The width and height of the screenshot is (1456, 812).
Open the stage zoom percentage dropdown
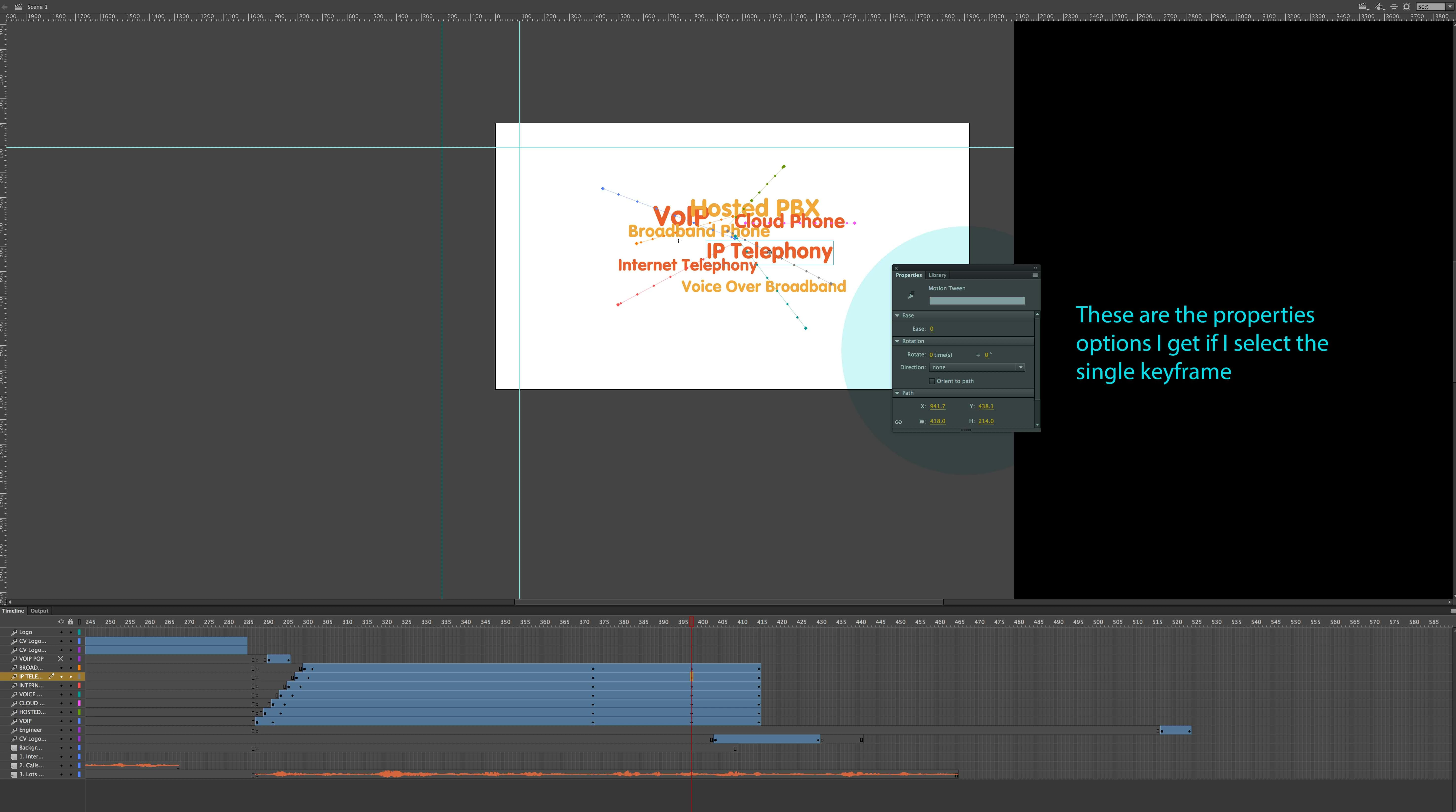tap(1450, 7)
